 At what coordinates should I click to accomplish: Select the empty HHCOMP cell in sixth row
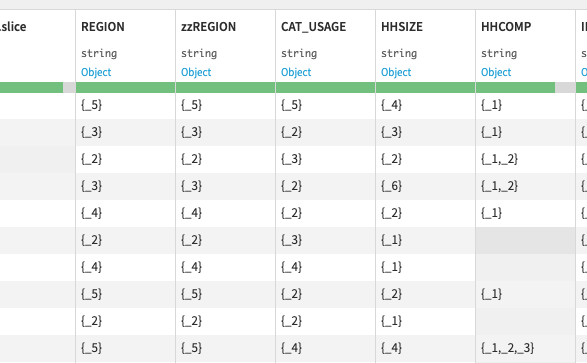tap(526, 240)
